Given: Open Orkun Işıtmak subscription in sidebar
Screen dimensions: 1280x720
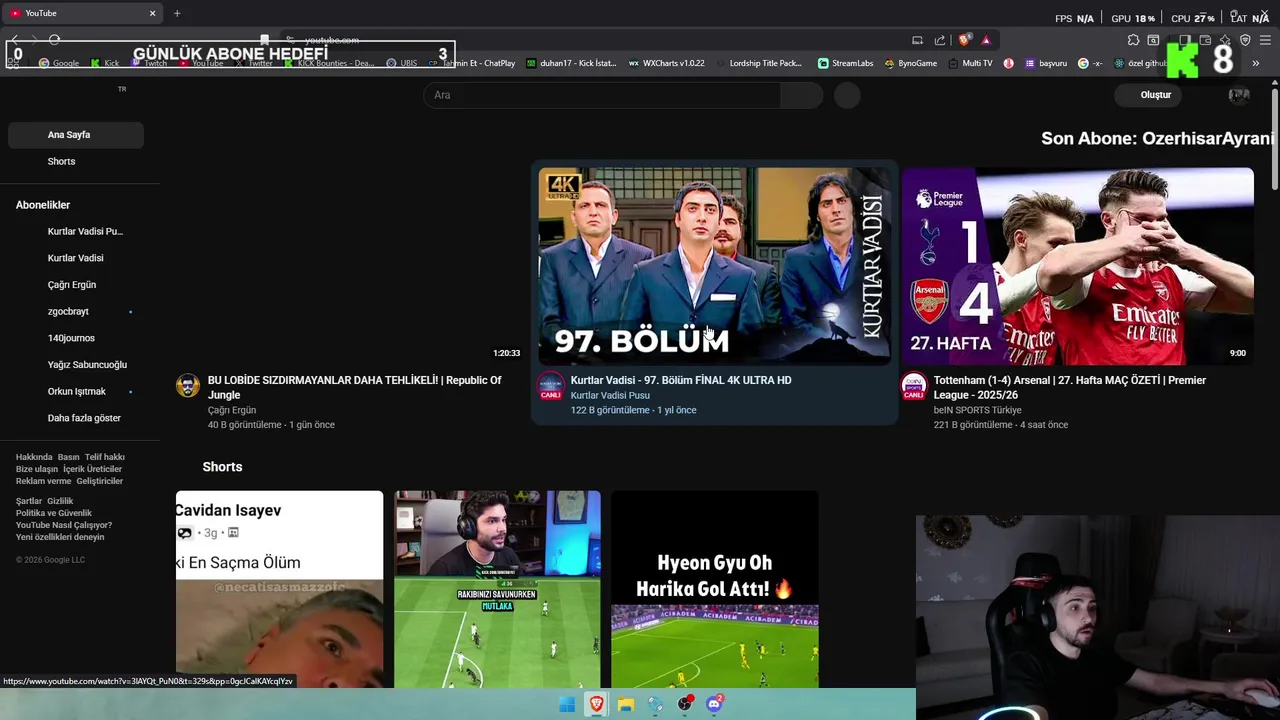Looking at the screenshot, I should click(x=76, y=391).
